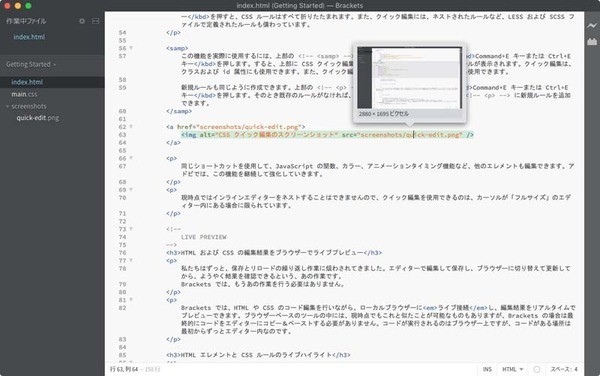Collapse code fold arrow at line 73

pos(131,229)
